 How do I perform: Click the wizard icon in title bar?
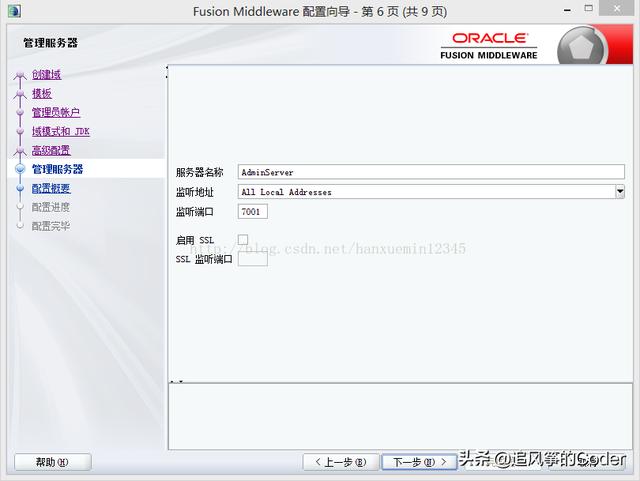point(14,11)
